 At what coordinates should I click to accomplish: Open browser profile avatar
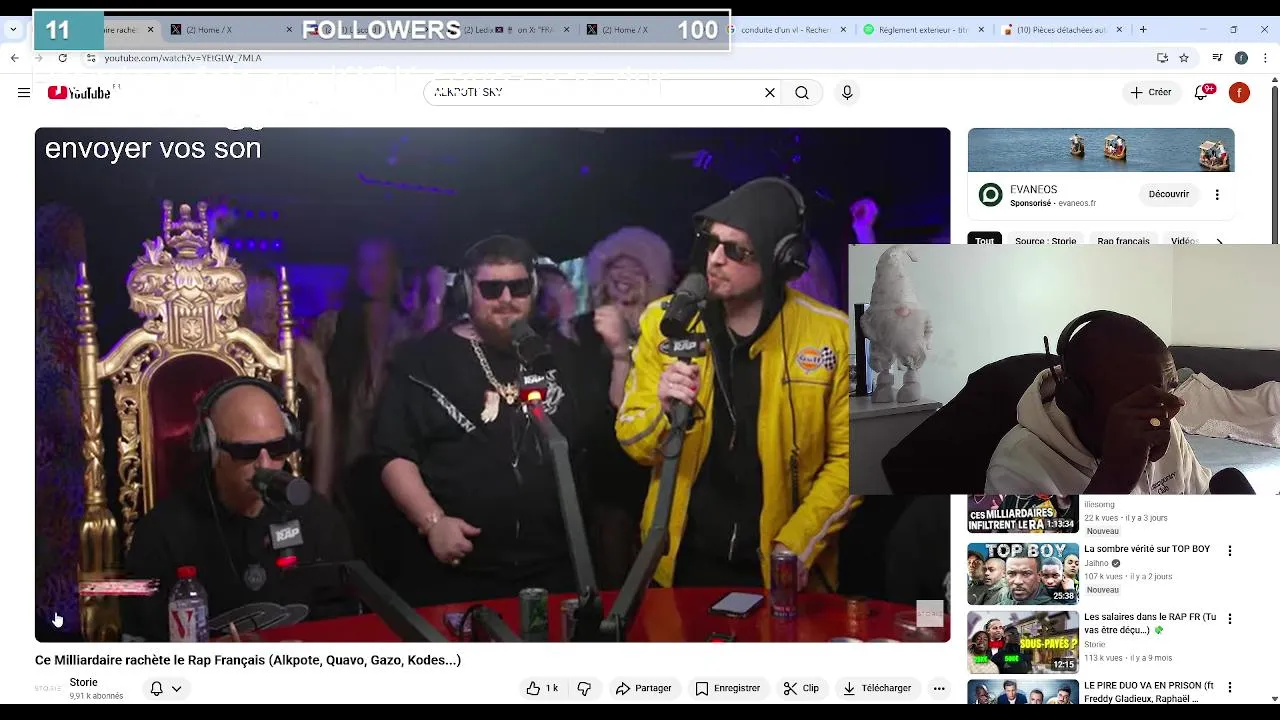(1241, 58)
